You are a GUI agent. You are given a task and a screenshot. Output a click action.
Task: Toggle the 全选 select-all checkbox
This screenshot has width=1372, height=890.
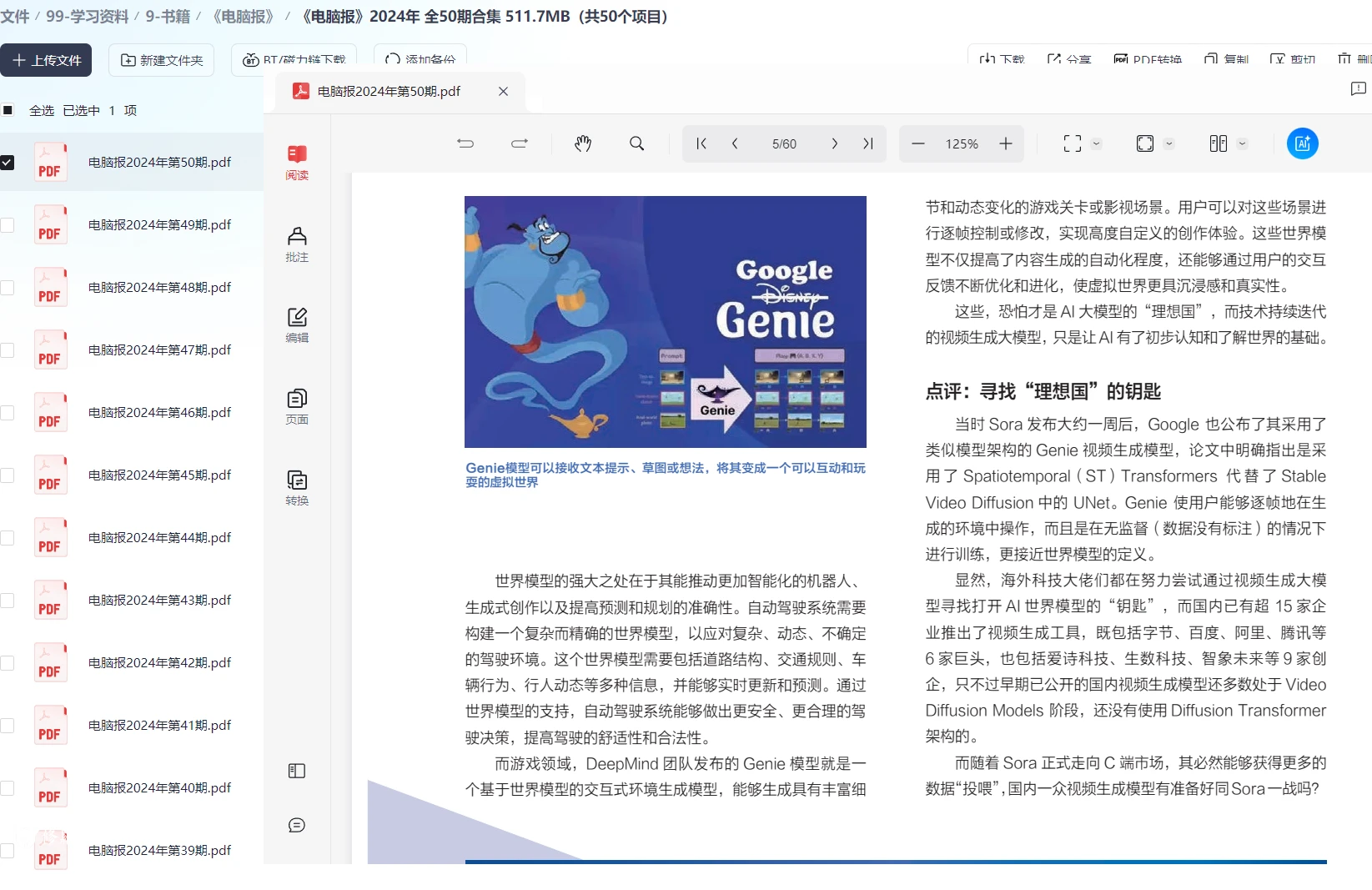[8, 110]
